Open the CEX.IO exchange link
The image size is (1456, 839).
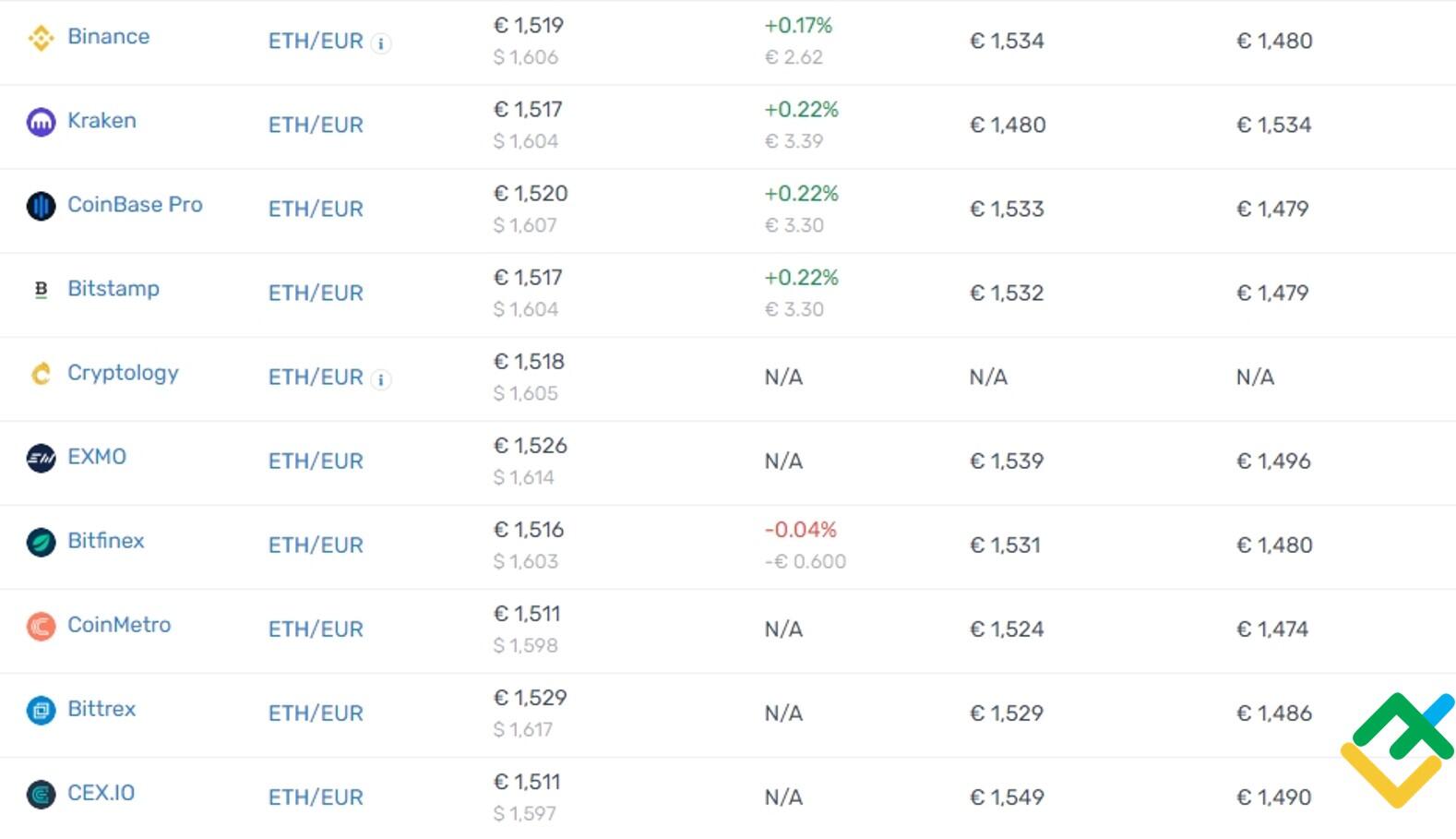tap(101, 793)
